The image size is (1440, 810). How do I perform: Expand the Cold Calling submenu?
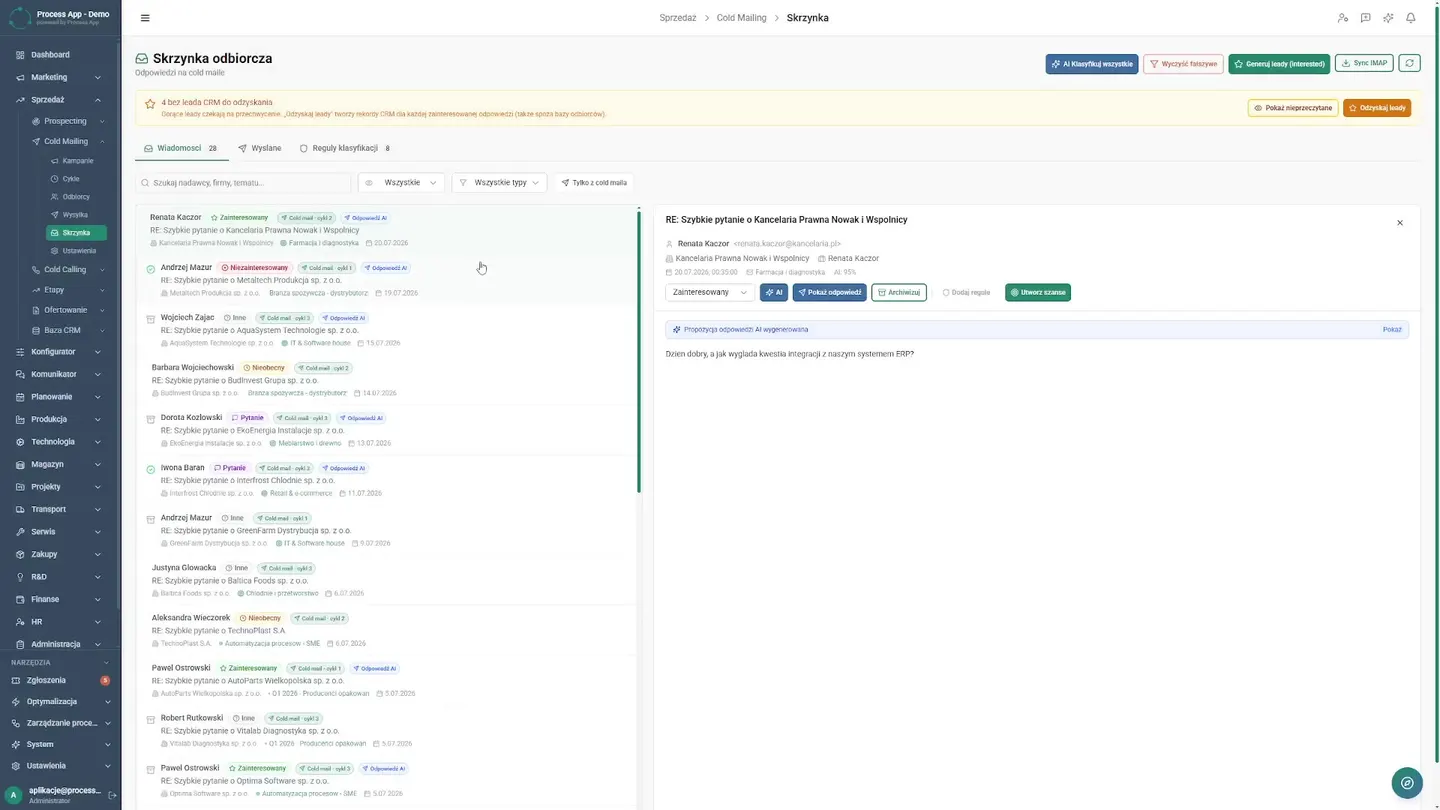pyautogui.click(x=68, y=270)
